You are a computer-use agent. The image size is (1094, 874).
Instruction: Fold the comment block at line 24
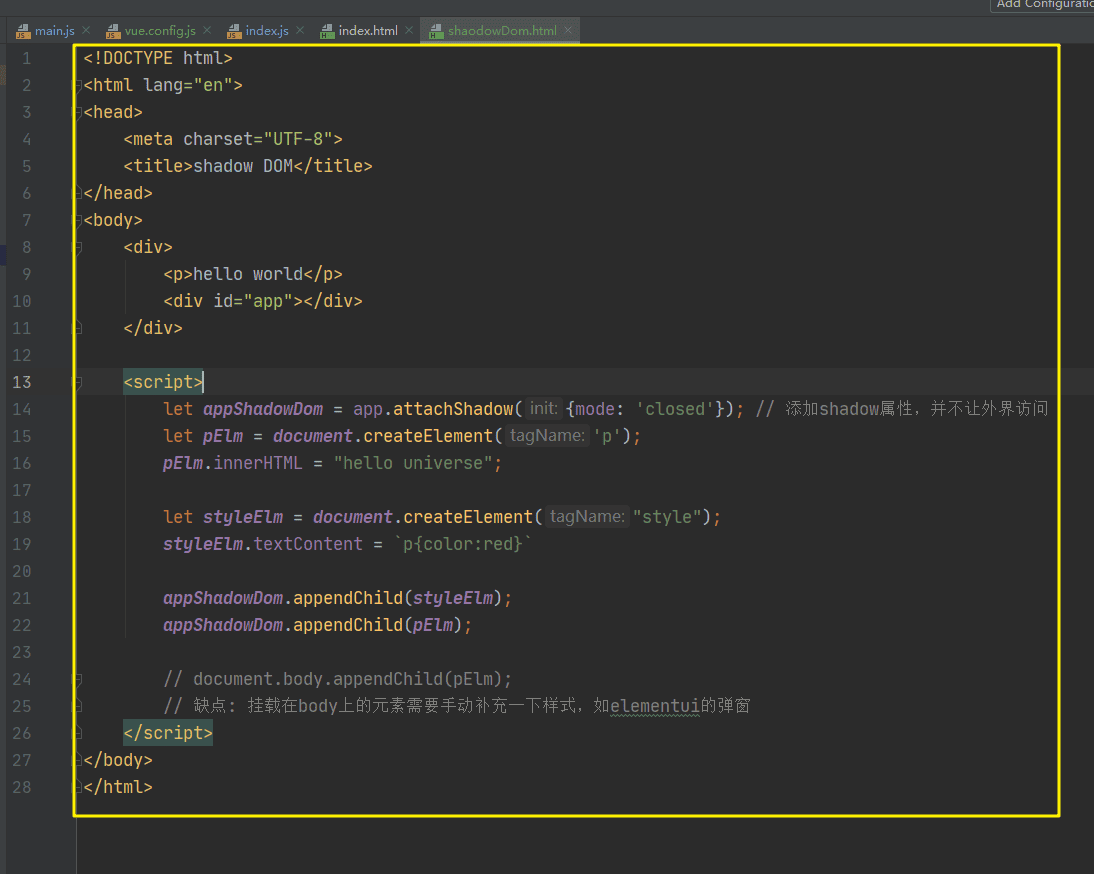(78, 680)
